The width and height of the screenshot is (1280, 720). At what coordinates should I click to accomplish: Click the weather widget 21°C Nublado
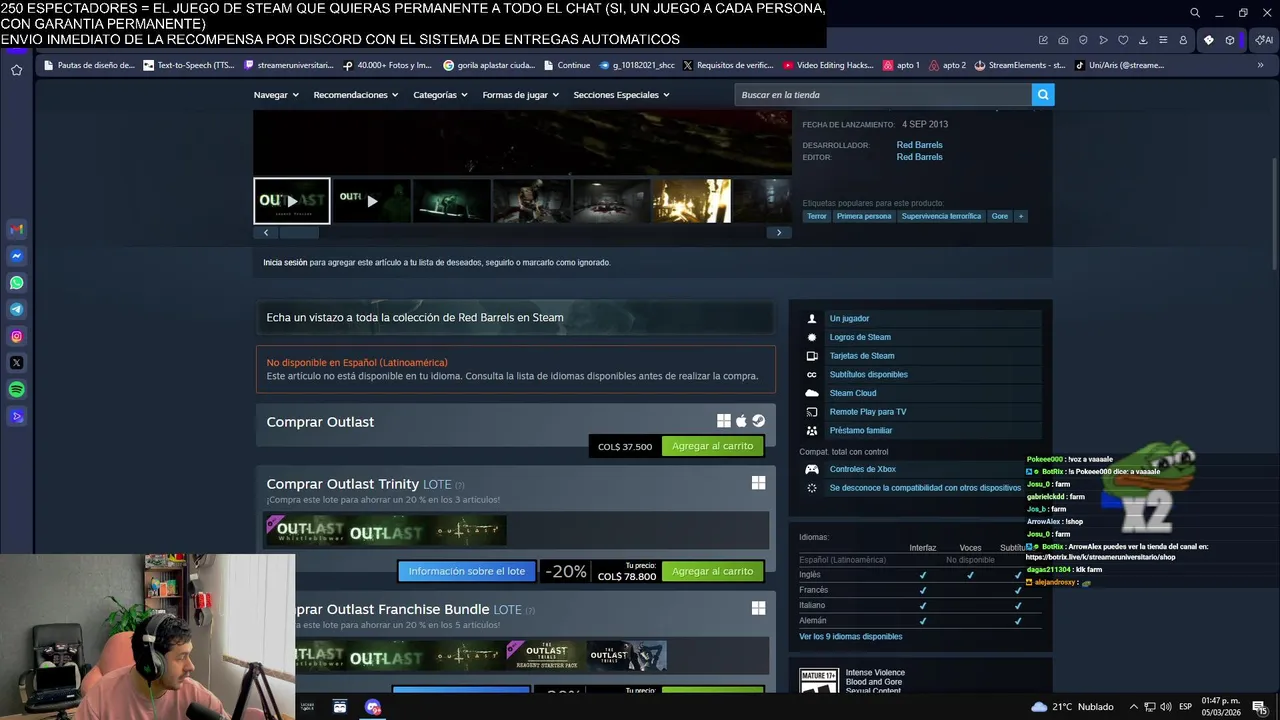[1070, 707]
